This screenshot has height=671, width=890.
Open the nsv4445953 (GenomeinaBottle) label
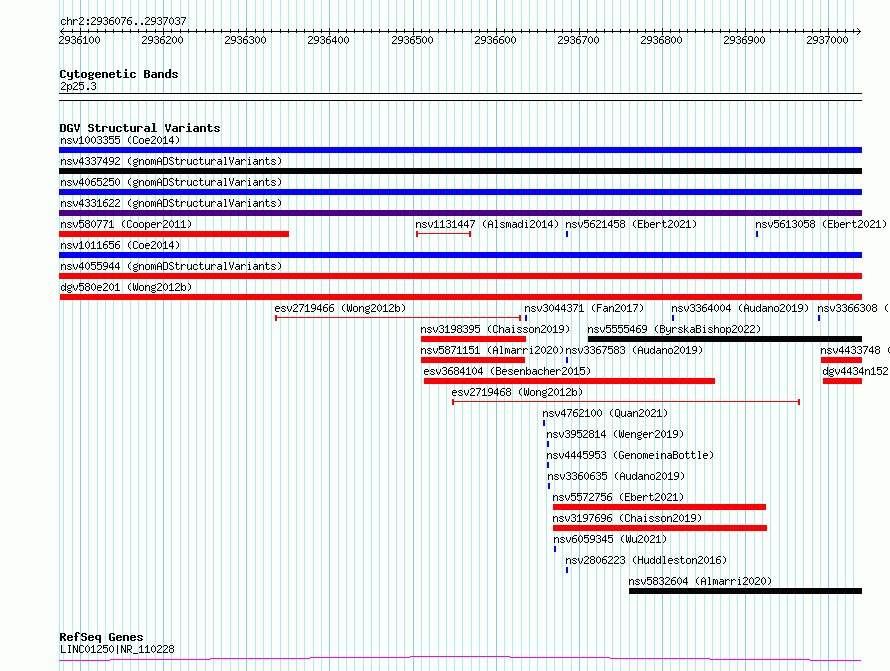630,455
